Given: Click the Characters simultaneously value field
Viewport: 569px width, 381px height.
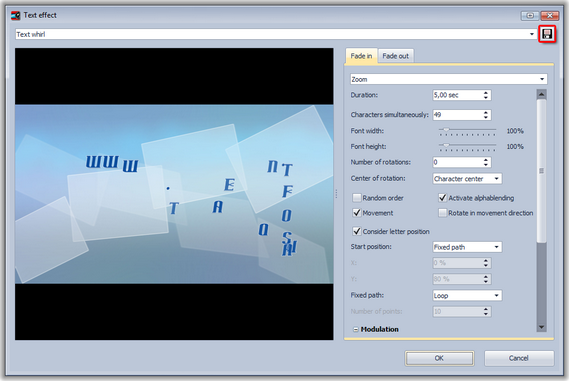Looking at the screenshot, I should coord(457,115).
